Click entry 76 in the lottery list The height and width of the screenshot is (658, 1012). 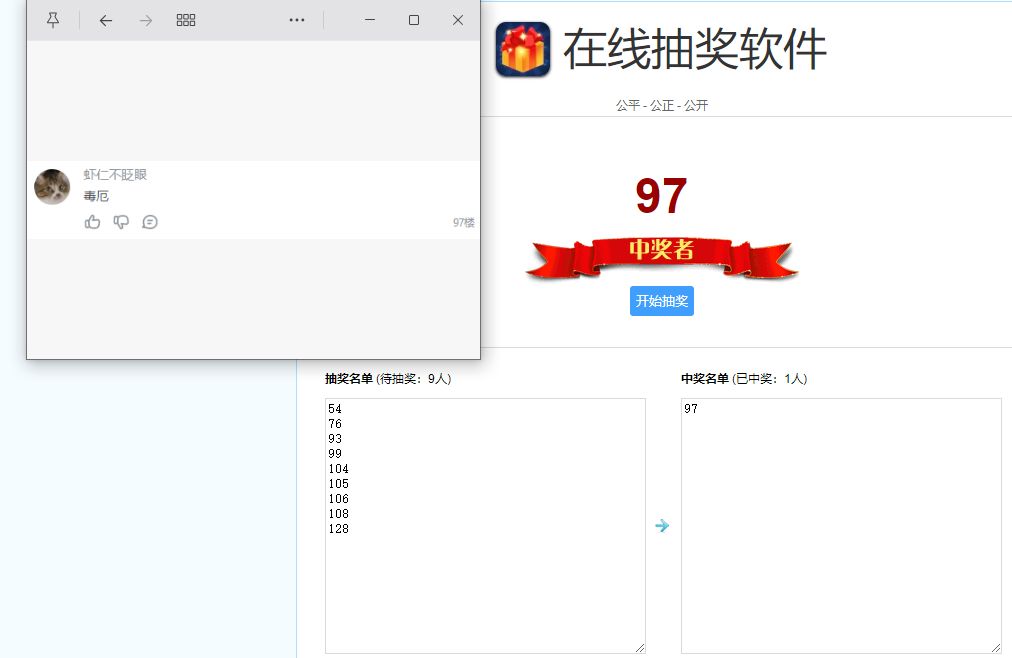click(335, 424)
